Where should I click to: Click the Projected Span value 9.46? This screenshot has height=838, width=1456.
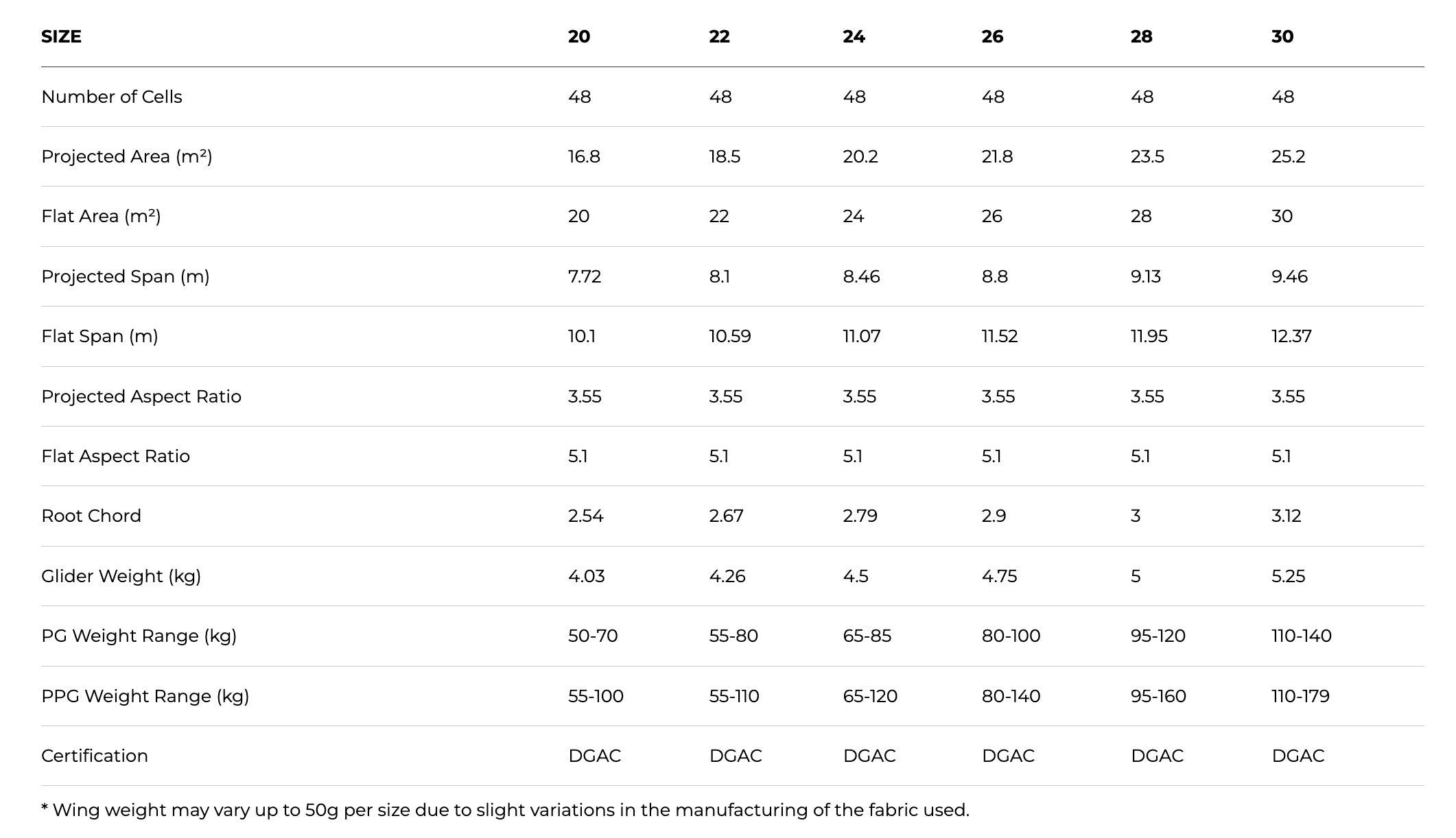(1289, 276)
